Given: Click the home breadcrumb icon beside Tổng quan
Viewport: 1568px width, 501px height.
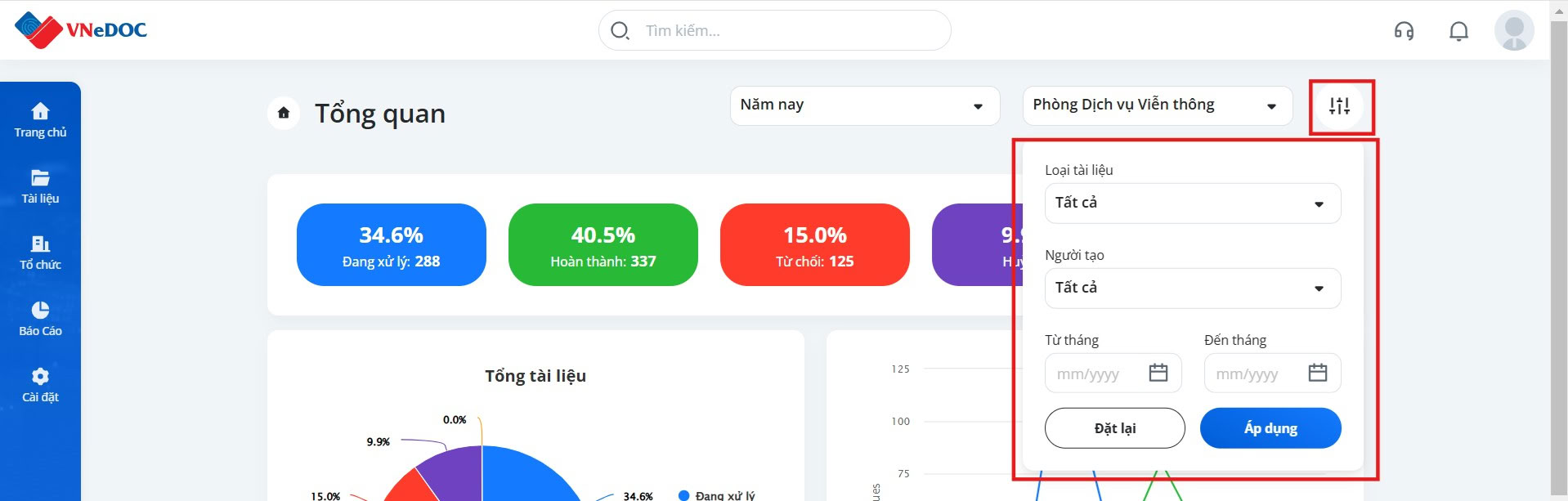Looking at the screenshot, I should (284, 113).
